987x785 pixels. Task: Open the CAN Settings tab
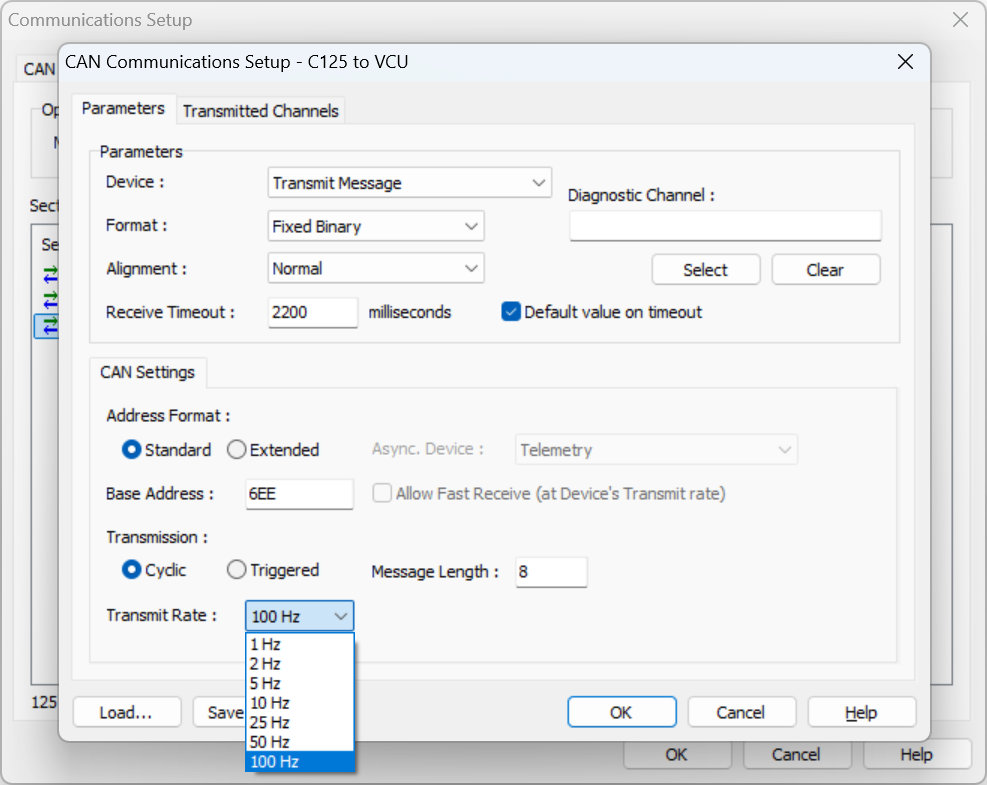147,372
